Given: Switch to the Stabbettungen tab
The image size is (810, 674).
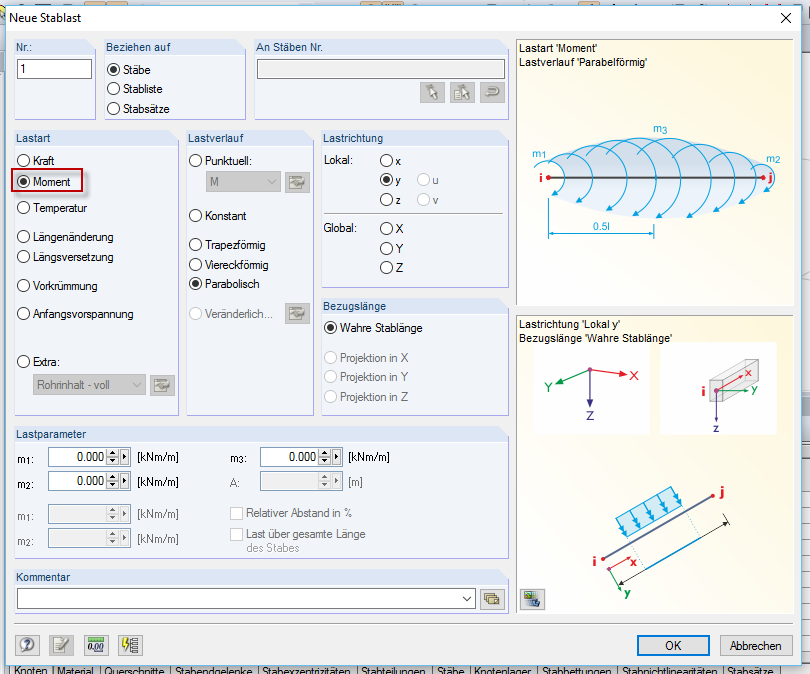Looking at the screenshot, I should click(x=578, y=670).
